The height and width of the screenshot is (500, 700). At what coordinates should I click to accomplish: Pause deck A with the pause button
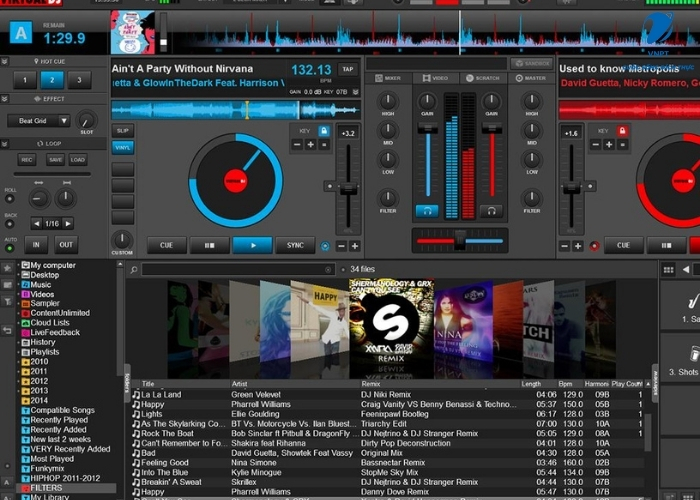coord(209,246)
